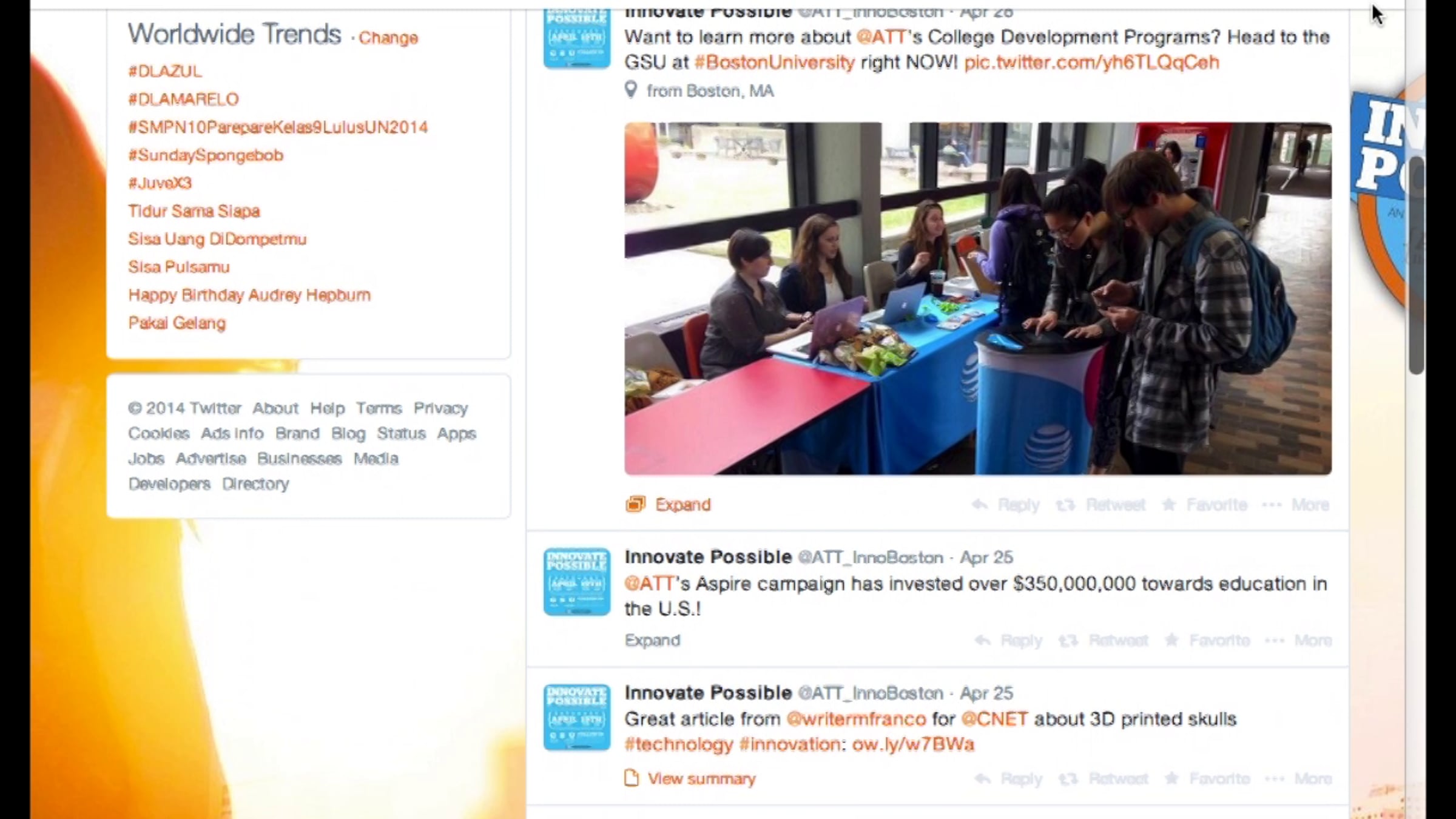The image size is (1456, 819).
Task: Click the Favorite star on the 3D printed skulls tweet
Action: [1171, 778]
